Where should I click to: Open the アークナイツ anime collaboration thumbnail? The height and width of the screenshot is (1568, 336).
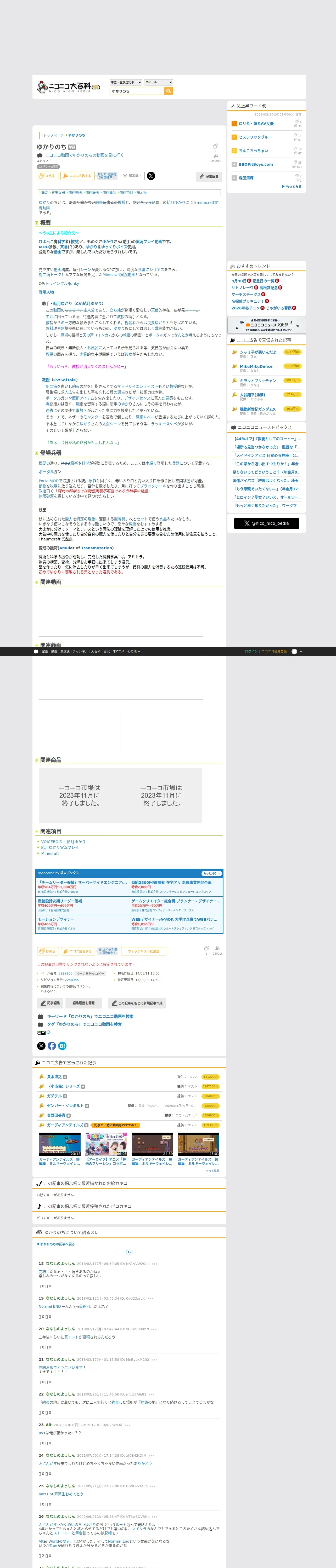[x=106, y=1144]
